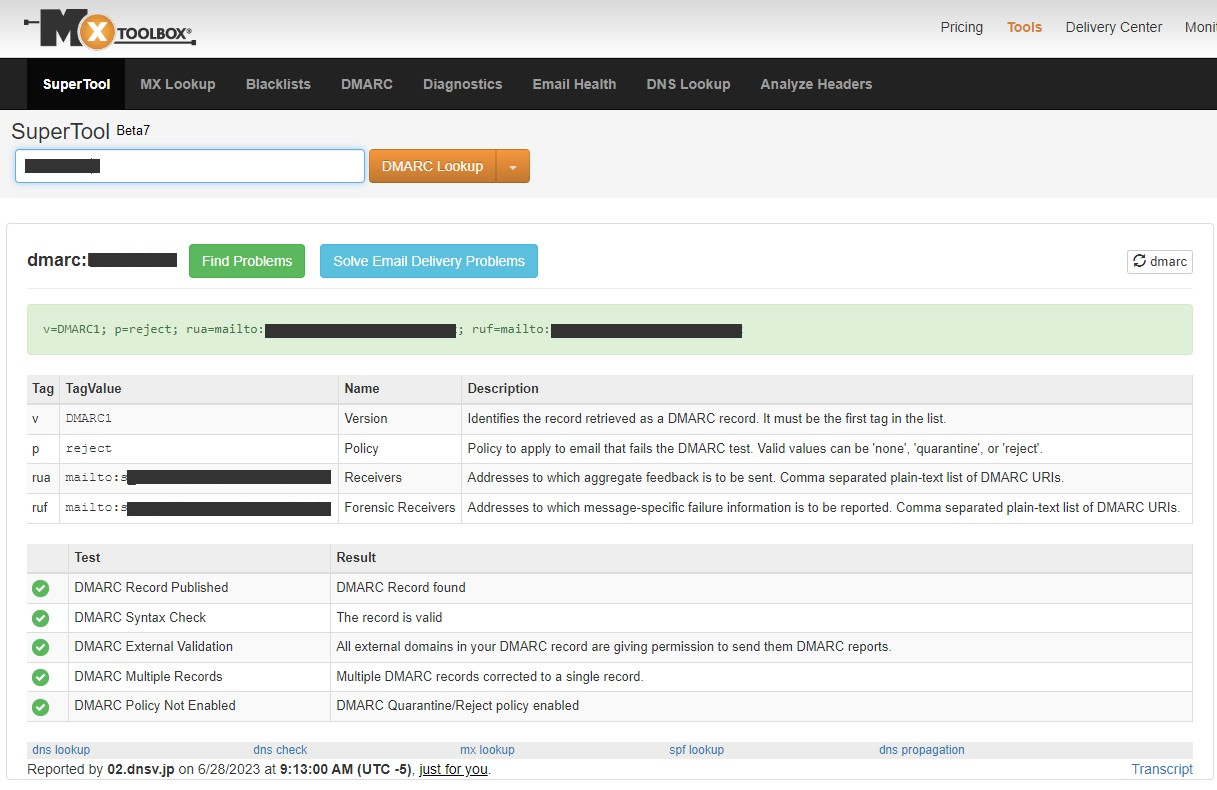Click the green check icon for DMARC Policy Not Enabled
Screen dimensions: 1217x790
pos(40,707)
